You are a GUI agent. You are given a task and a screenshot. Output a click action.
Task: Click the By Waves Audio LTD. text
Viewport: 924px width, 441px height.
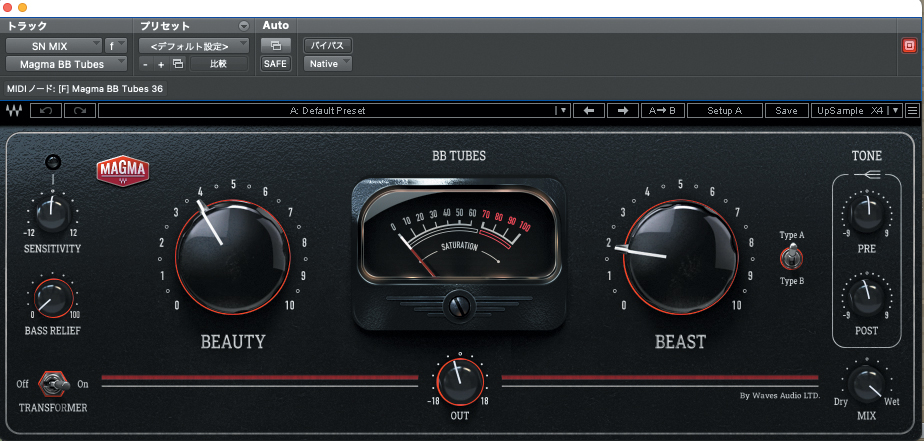click(780, 396)
